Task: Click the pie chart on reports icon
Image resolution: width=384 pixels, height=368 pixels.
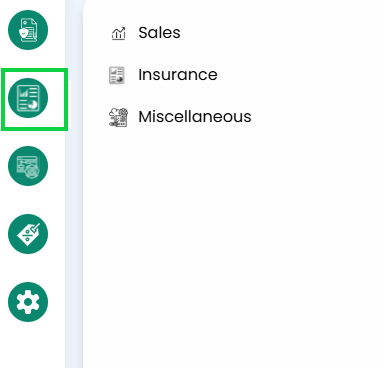Action: coord(33,104)
